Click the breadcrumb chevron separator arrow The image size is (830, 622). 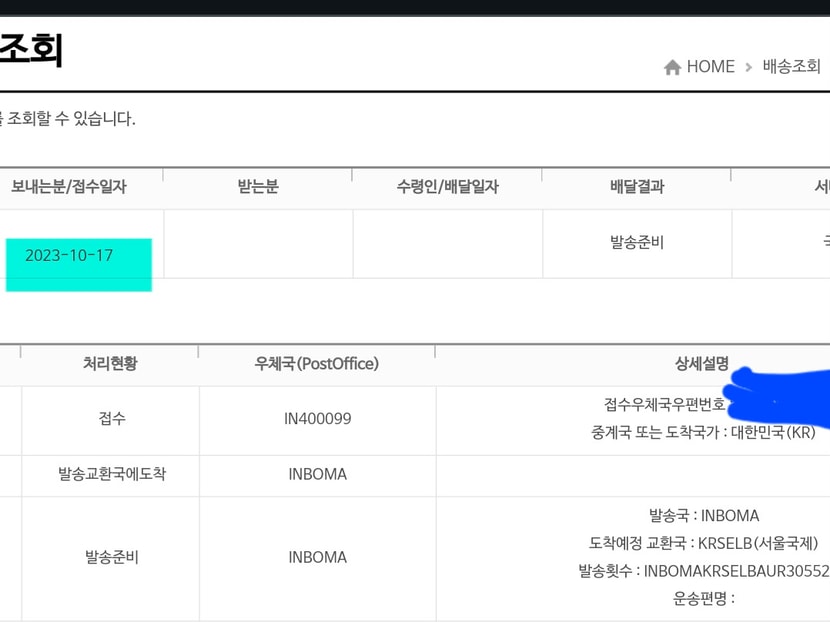(x=748, y=67)
